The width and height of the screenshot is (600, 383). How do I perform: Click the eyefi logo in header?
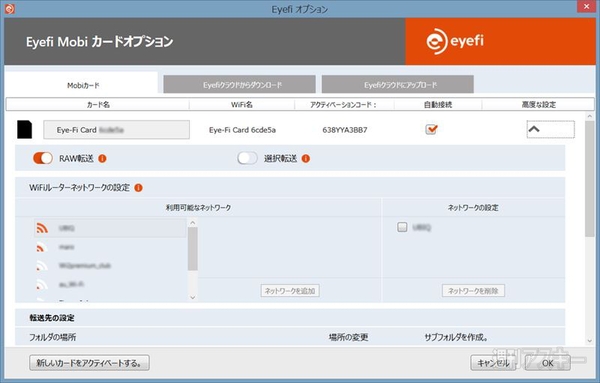[455, 41]
